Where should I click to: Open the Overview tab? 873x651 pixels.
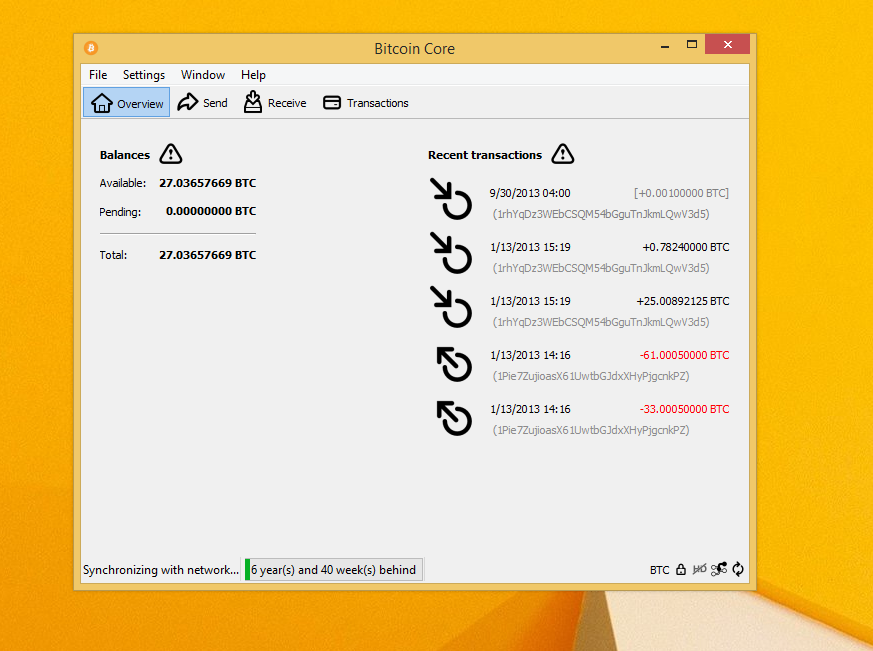[126, 102]
